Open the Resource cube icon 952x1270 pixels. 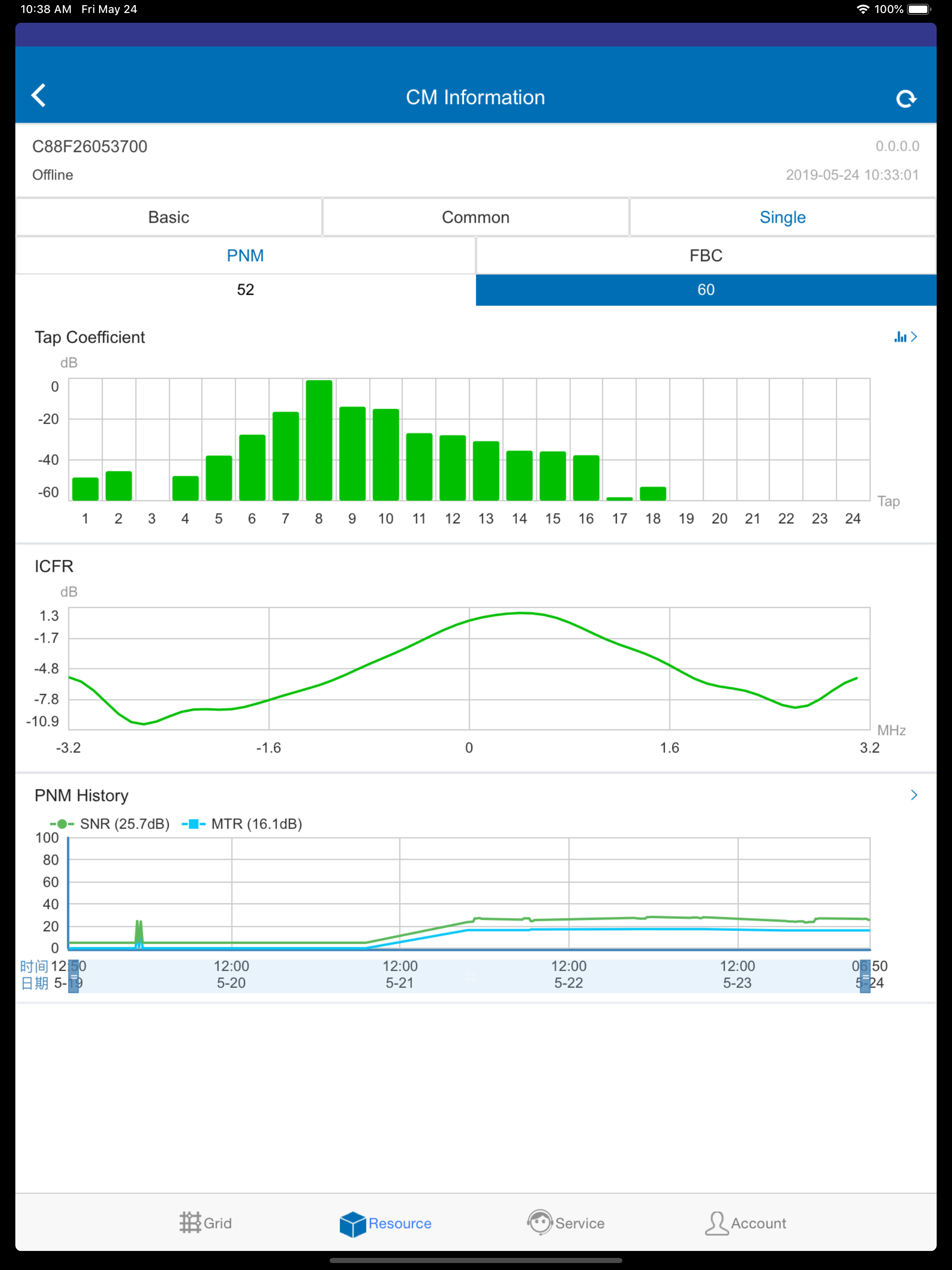(352, 1224)
